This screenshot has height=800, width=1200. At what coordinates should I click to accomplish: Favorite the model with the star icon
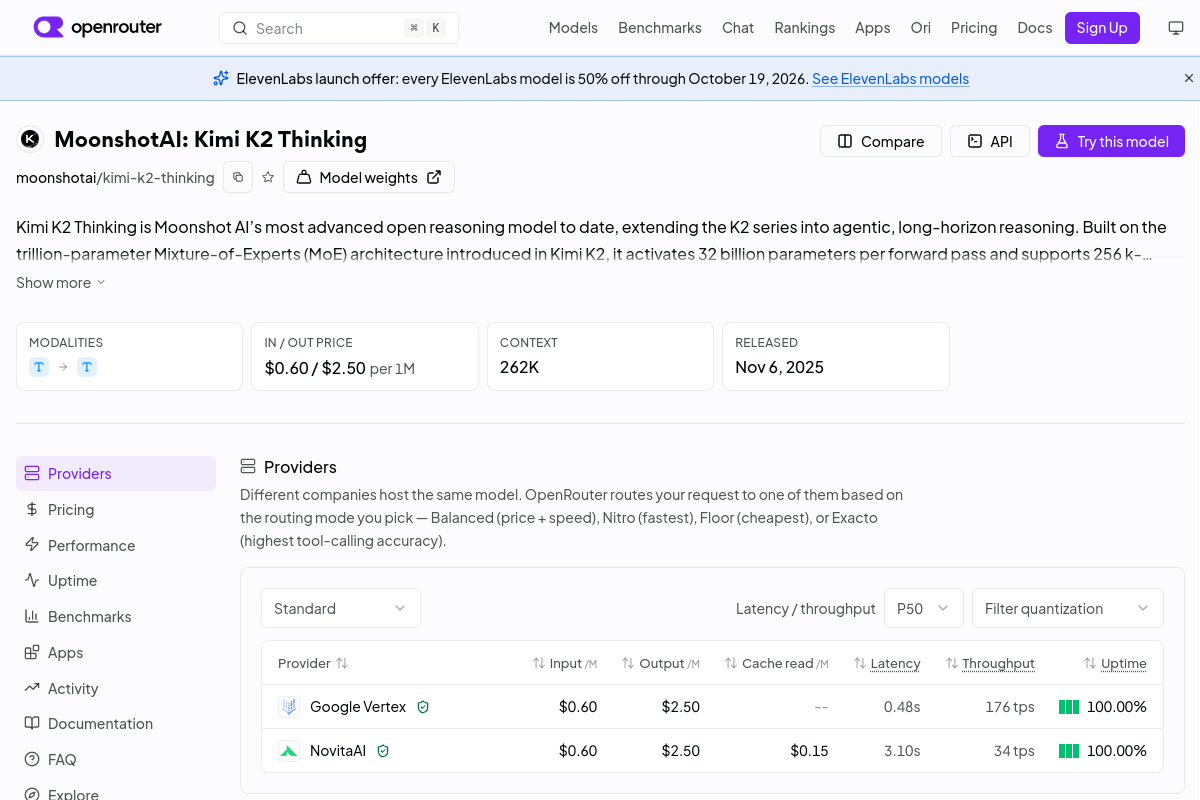coord(268,177)
